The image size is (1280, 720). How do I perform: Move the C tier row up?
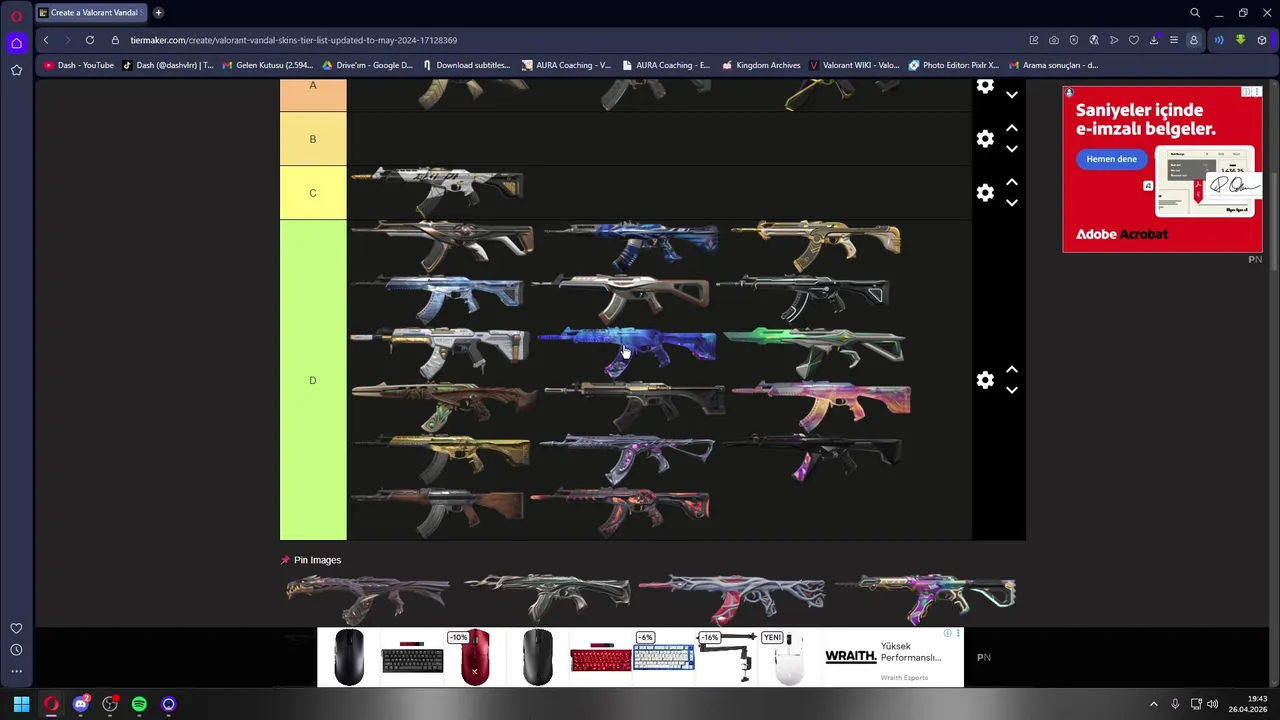point(1012,182)
